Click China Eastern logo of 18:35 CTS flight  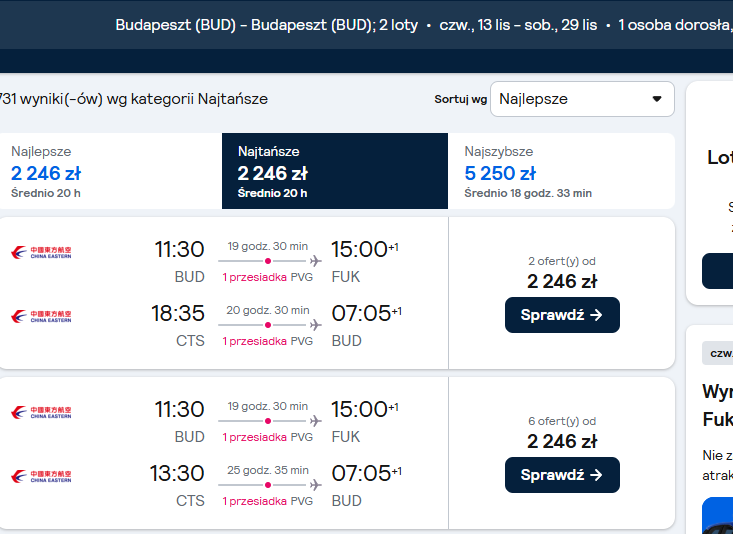point(41,317)
